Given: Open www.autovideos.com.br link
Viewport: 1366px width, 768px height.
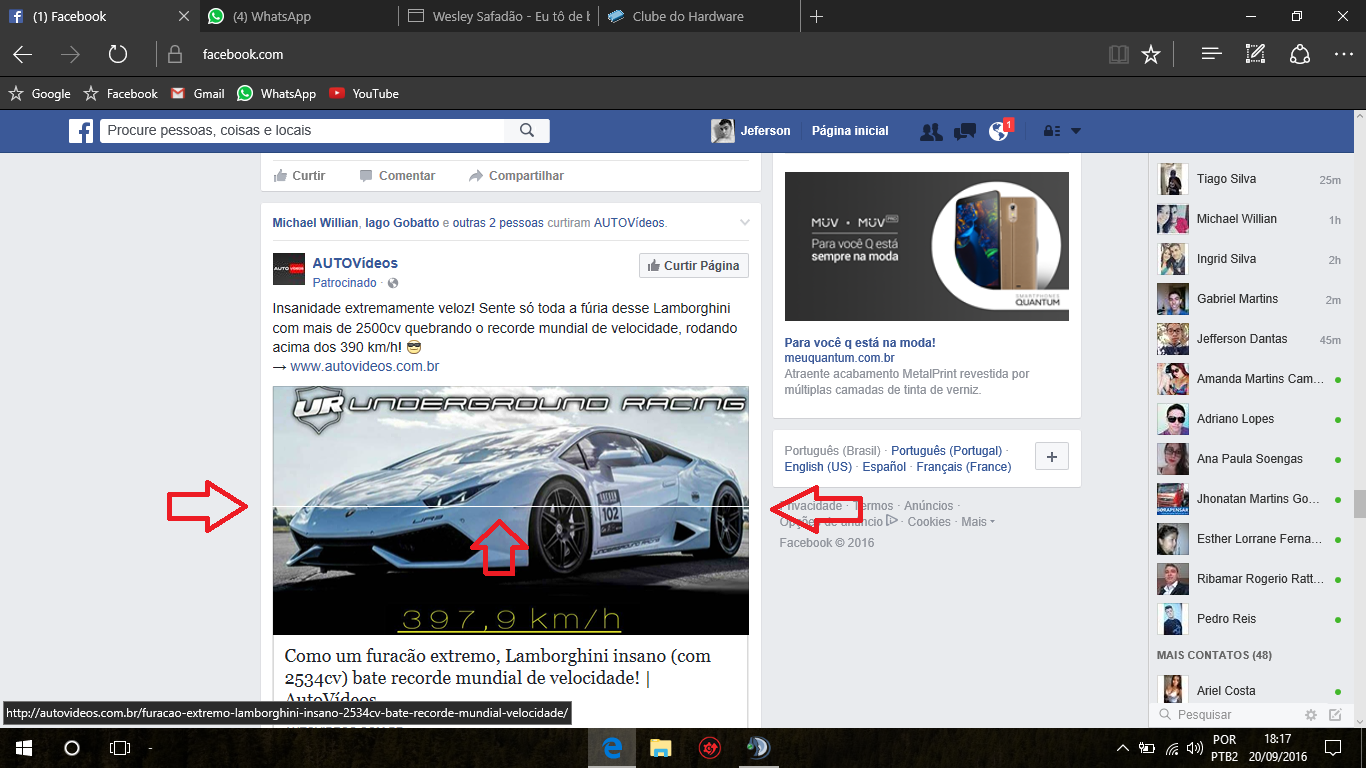Looking at the screenshot, I should [365, 366].
